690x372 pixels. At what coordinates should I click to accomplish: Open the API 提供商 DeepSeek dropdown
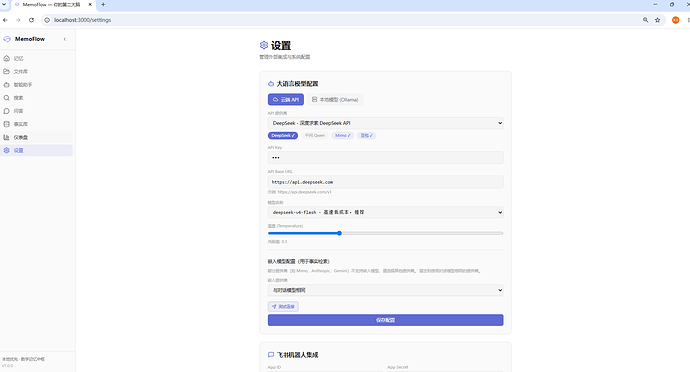[x=385, y=123]
